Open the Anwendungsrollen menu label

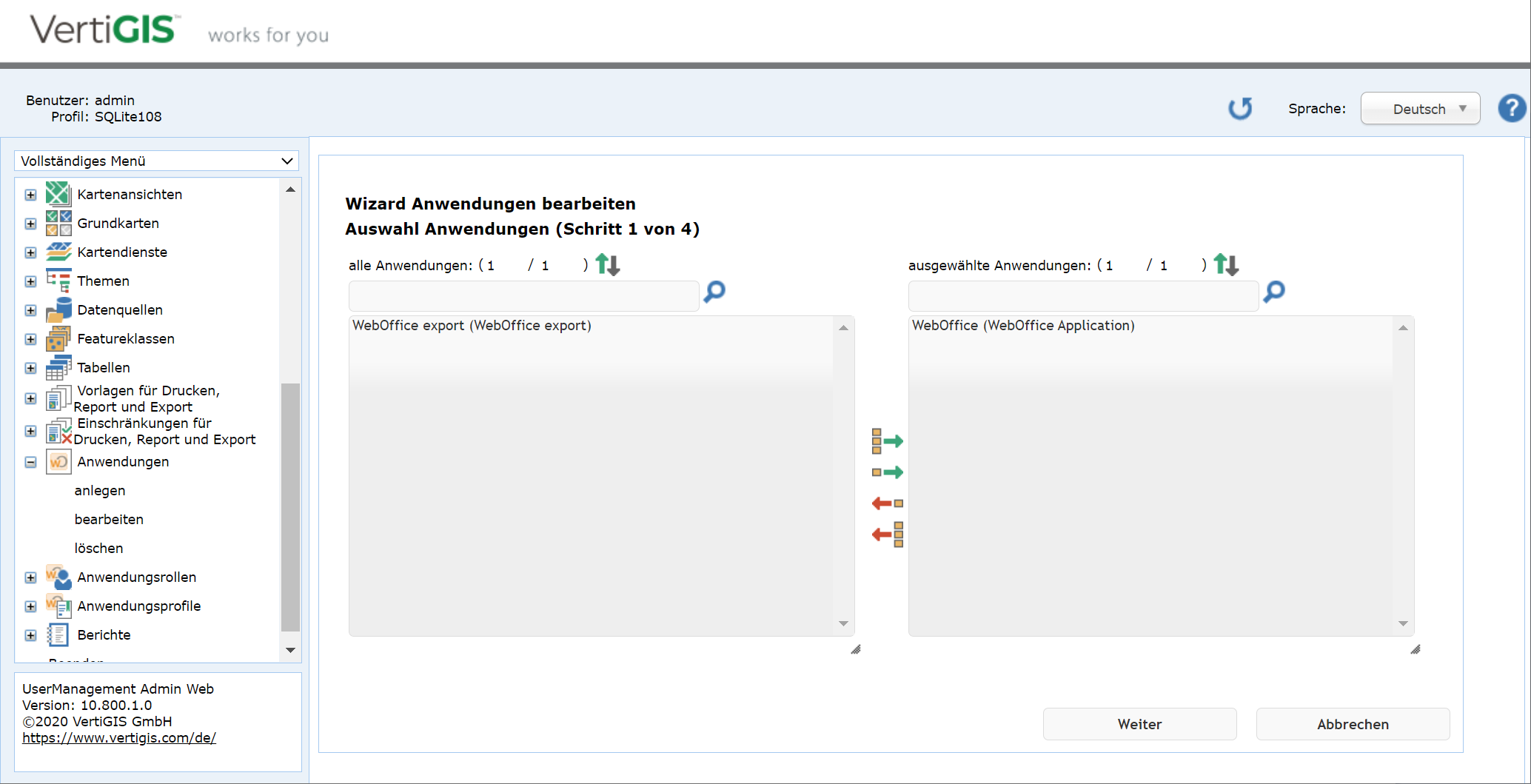tap(137, 577)
